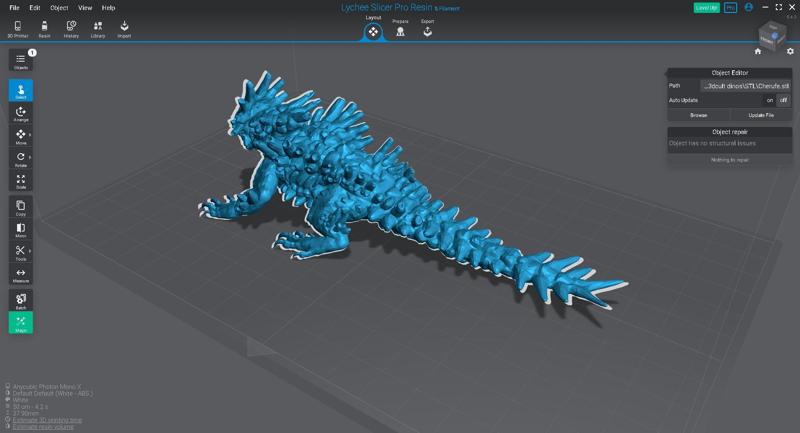Toggle fullscreen window mode
800x433 pixels.
click(779, 7)
